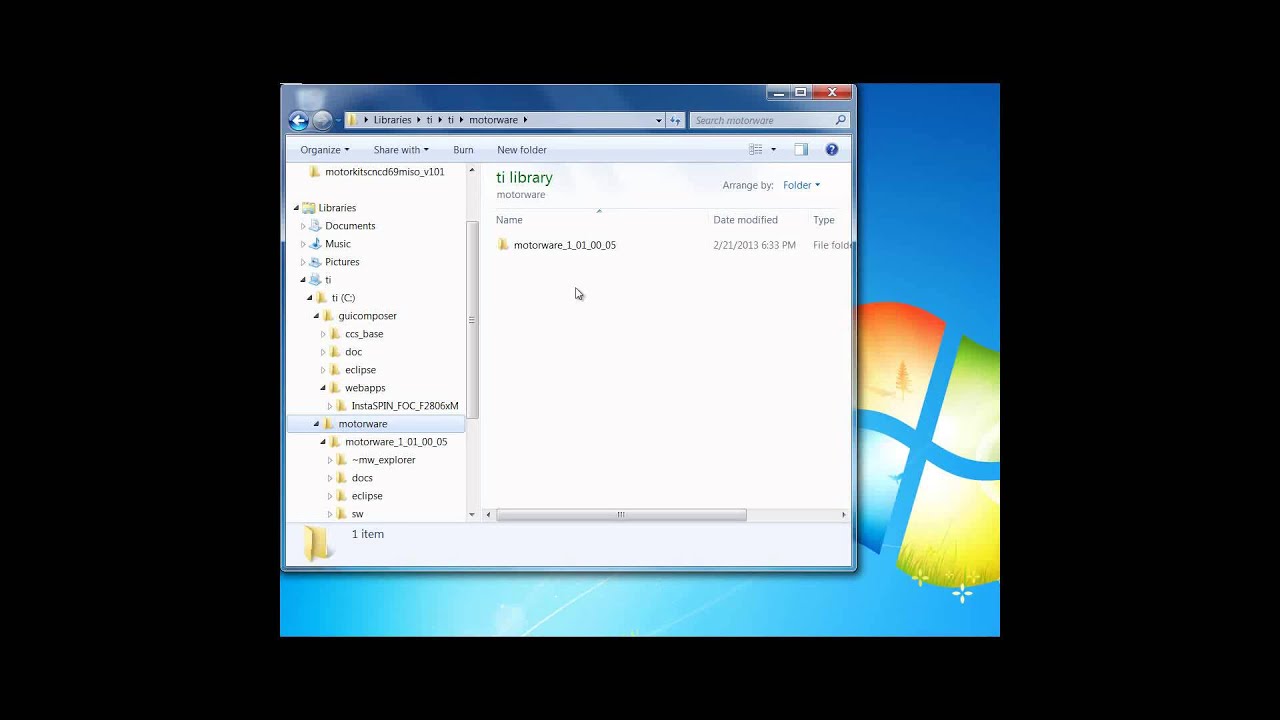Click the file list horizontal scrollbar thumb
This screenshot has height=720, width=1280.
pyautogui.click(x=621, y=515)
